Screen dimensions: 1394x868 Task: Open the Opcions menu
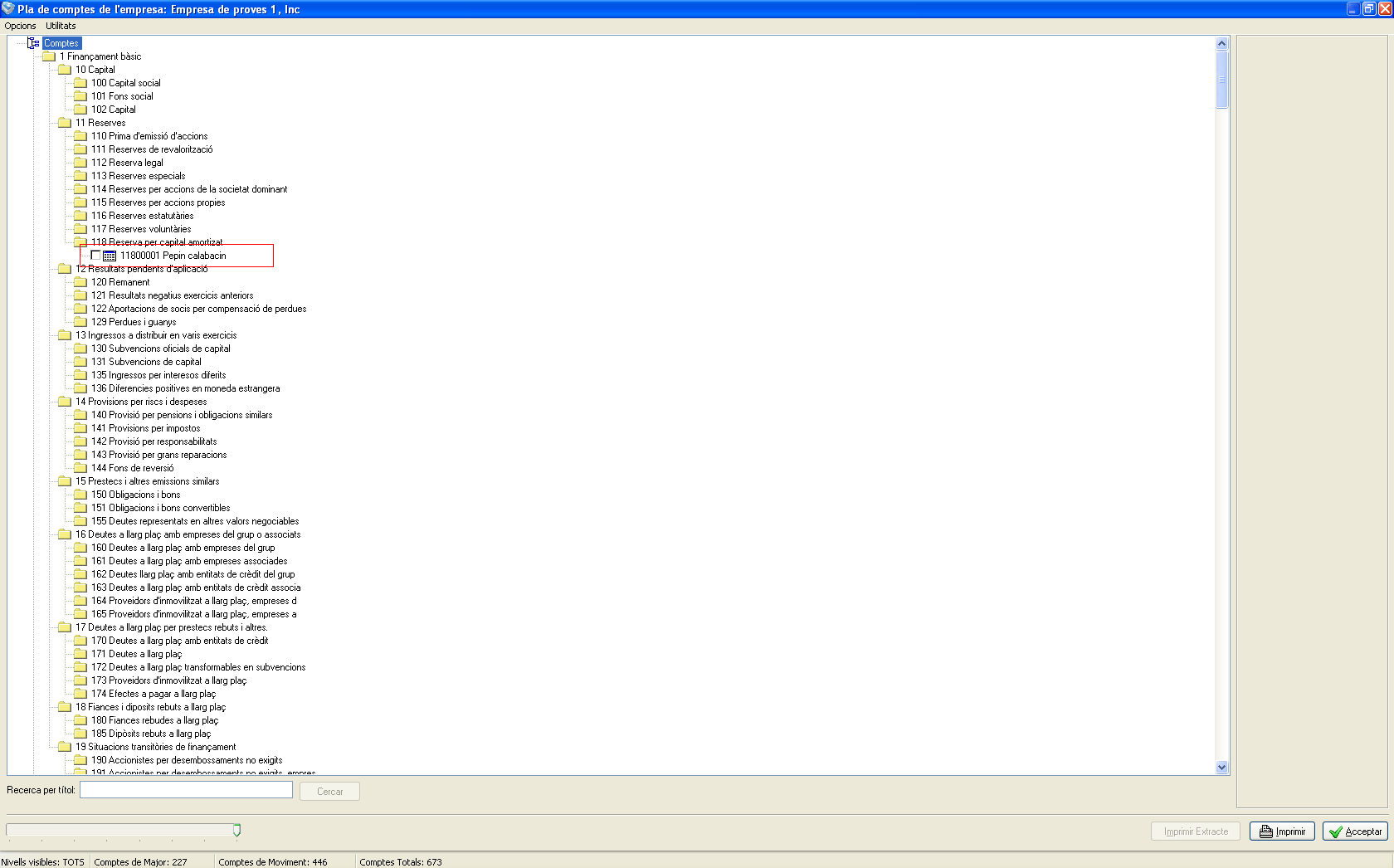click(x=21, y=26)
